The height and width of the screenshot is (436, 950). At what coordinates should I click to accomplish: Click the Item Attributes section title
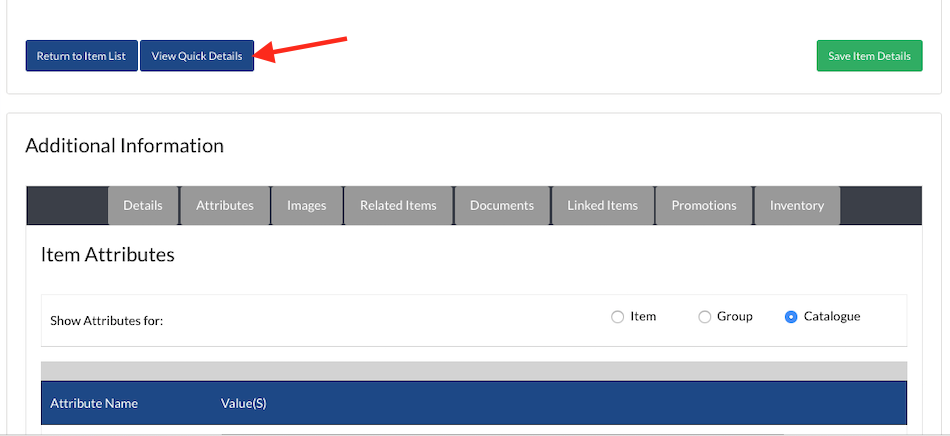click(108, 255)
